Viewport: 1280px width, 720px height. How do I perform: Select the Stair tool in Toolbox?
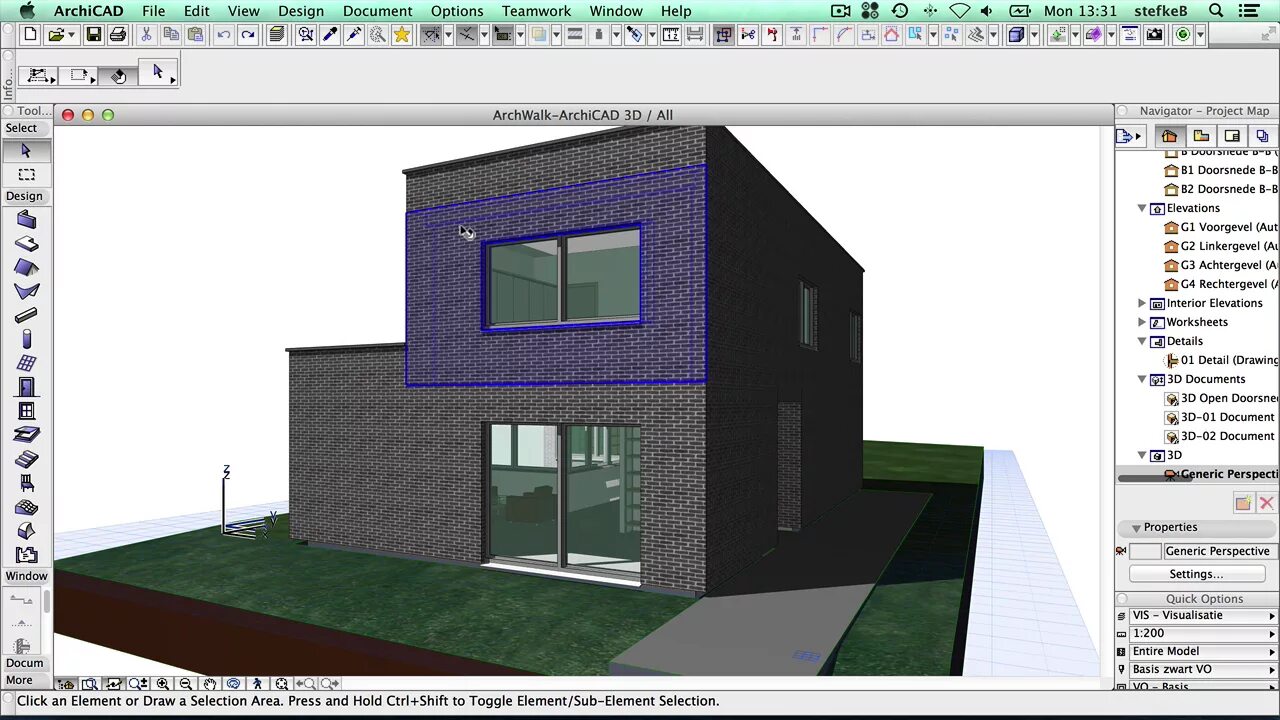coord(26,459)
